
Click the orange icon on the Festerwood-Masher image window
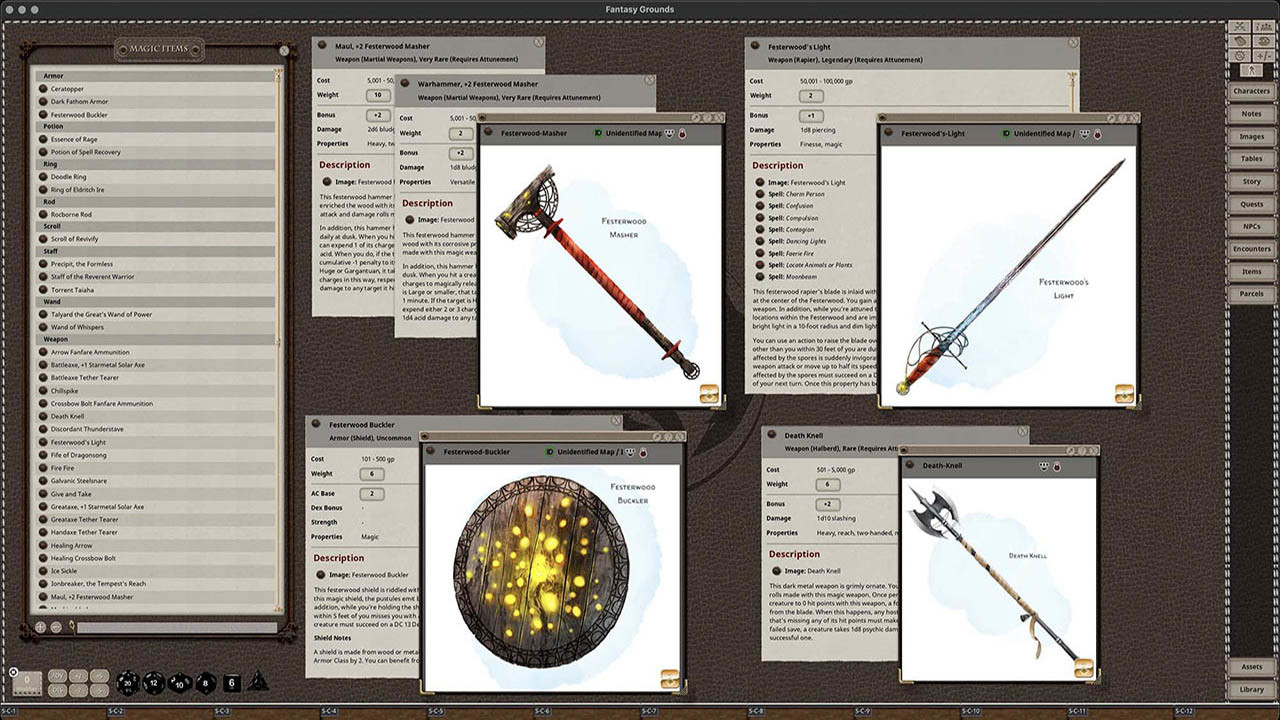coord(710,395)
